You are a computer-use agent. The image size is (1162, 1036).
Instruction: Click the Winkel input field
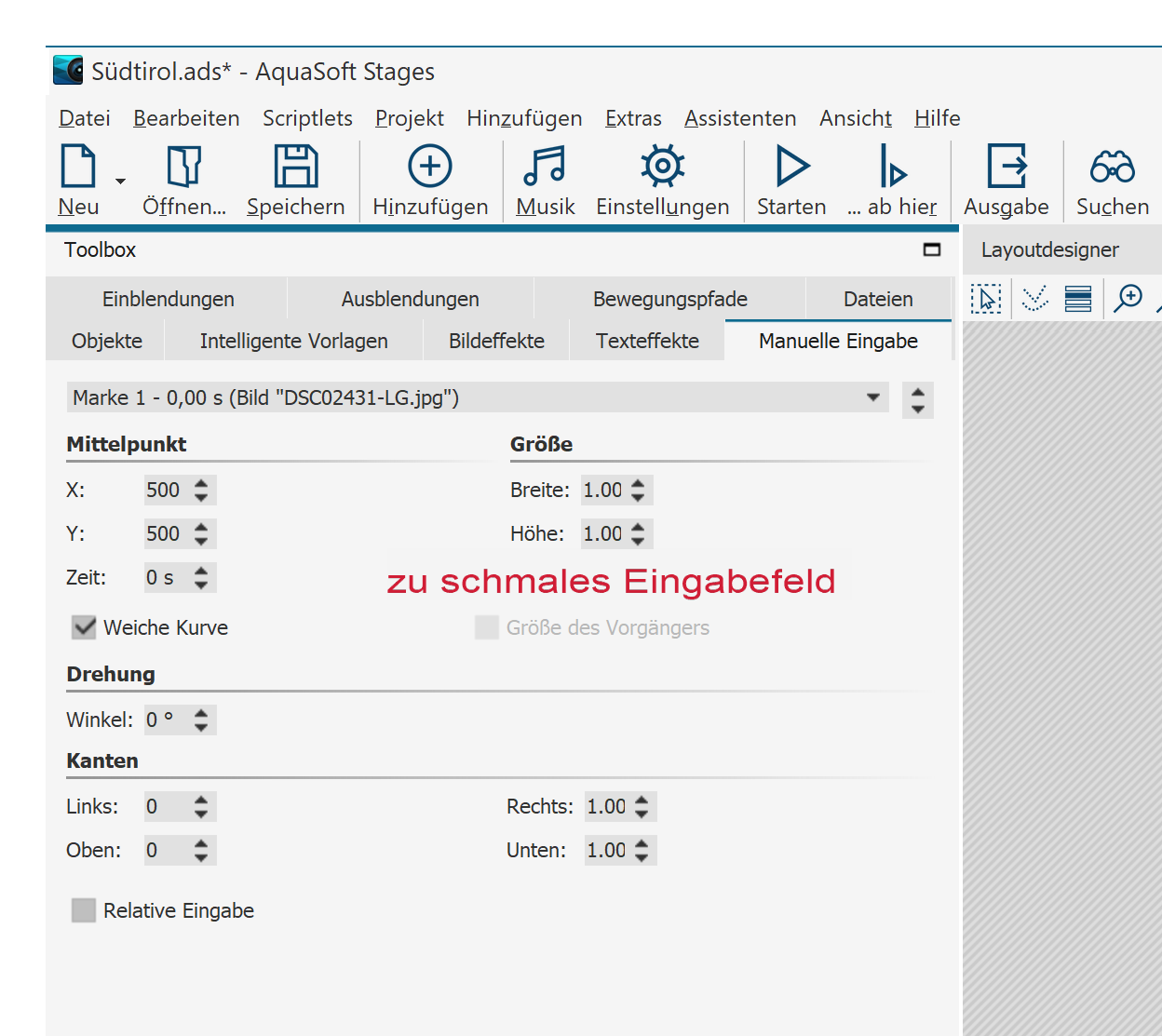tap(167, 720)
